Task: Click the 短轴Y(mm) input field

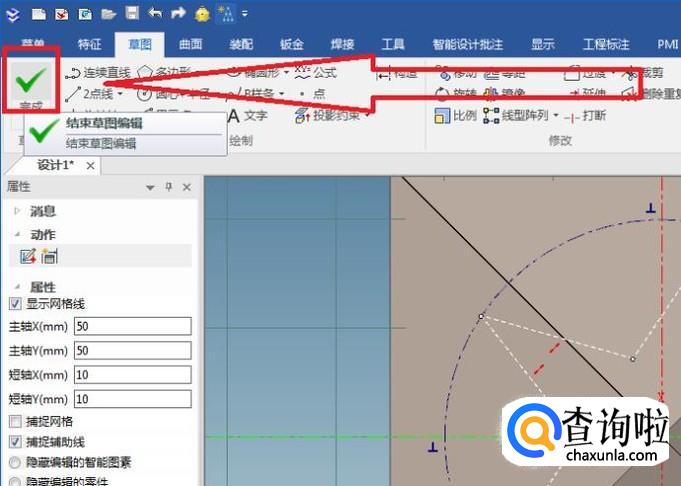Action: (133, 399)
